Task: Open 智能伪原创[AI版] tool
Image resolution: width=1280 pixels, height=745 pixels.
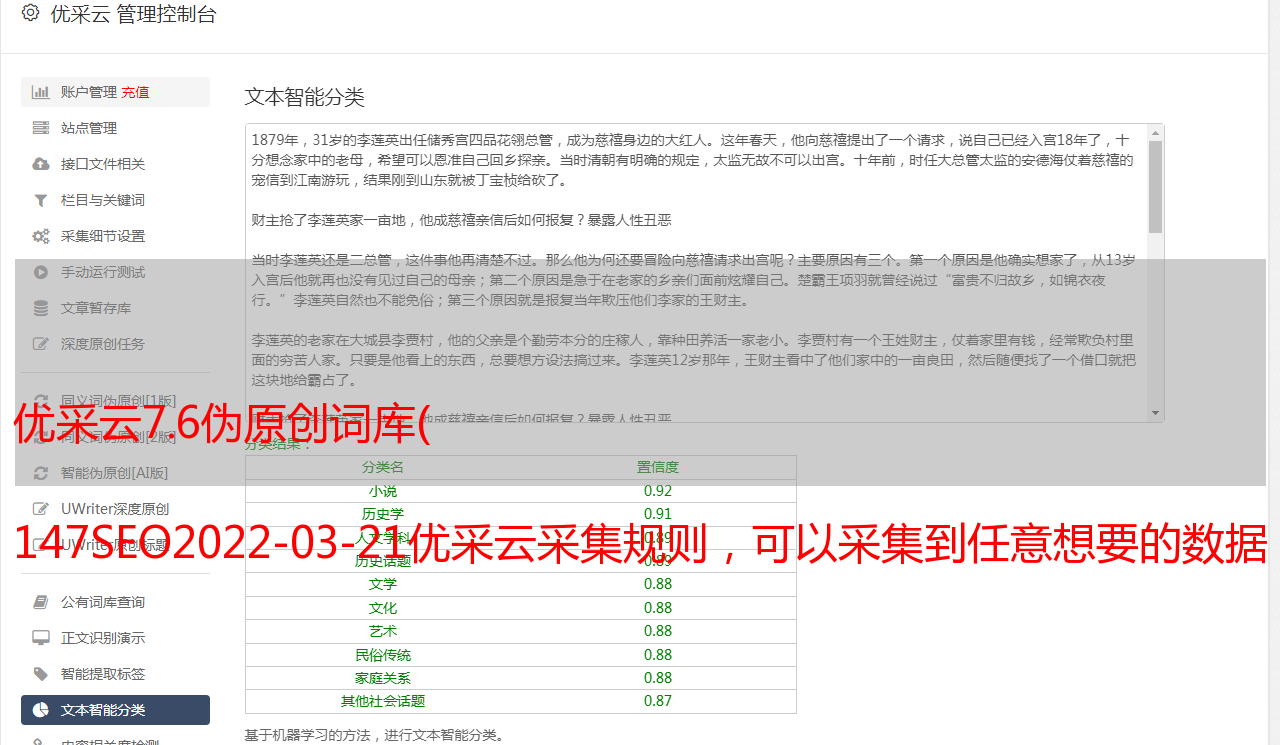Action: [x=115, y=473]
